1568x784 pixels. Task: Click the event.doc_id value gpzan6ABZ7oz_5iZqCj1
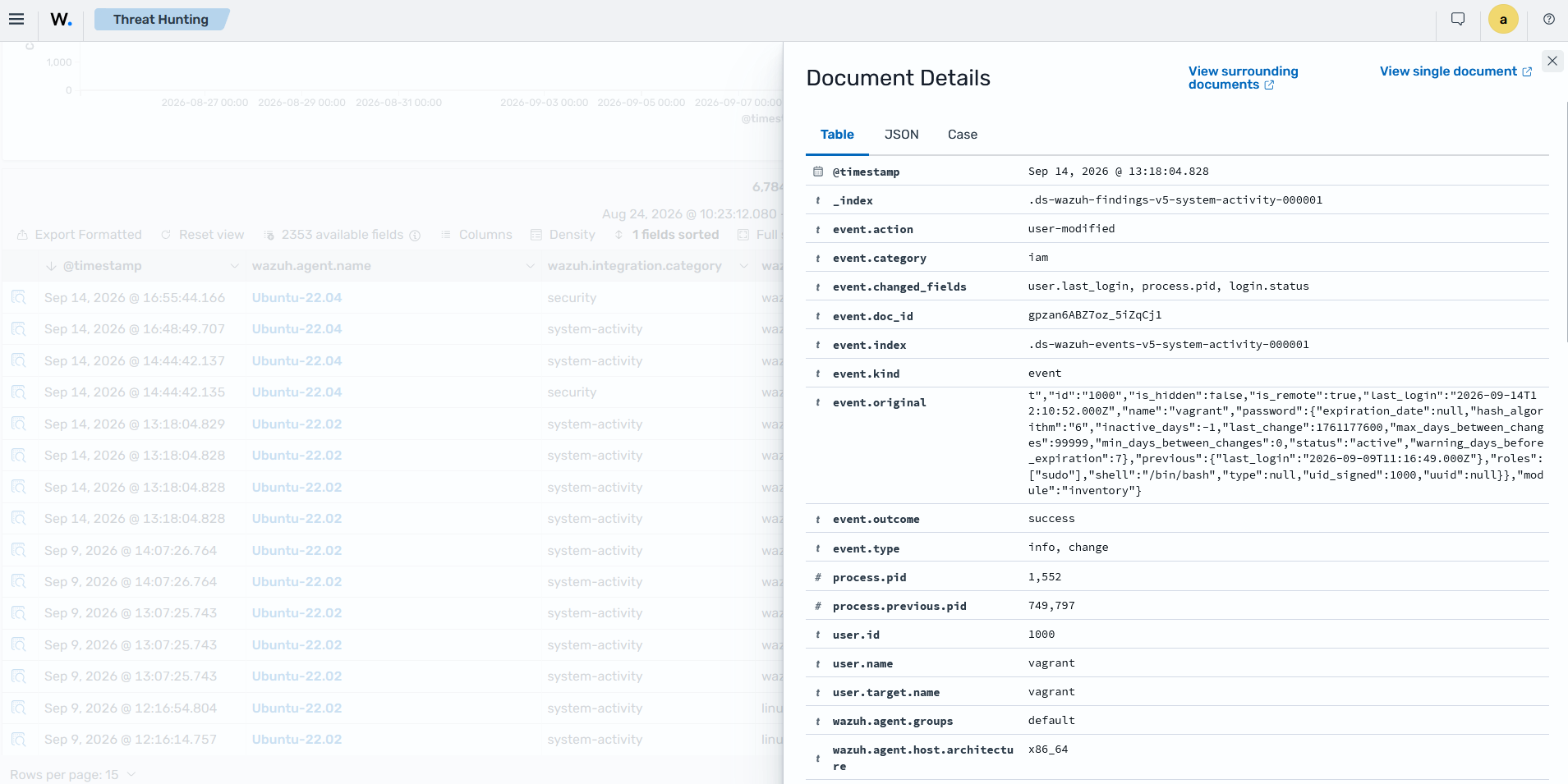[1095, 315]
